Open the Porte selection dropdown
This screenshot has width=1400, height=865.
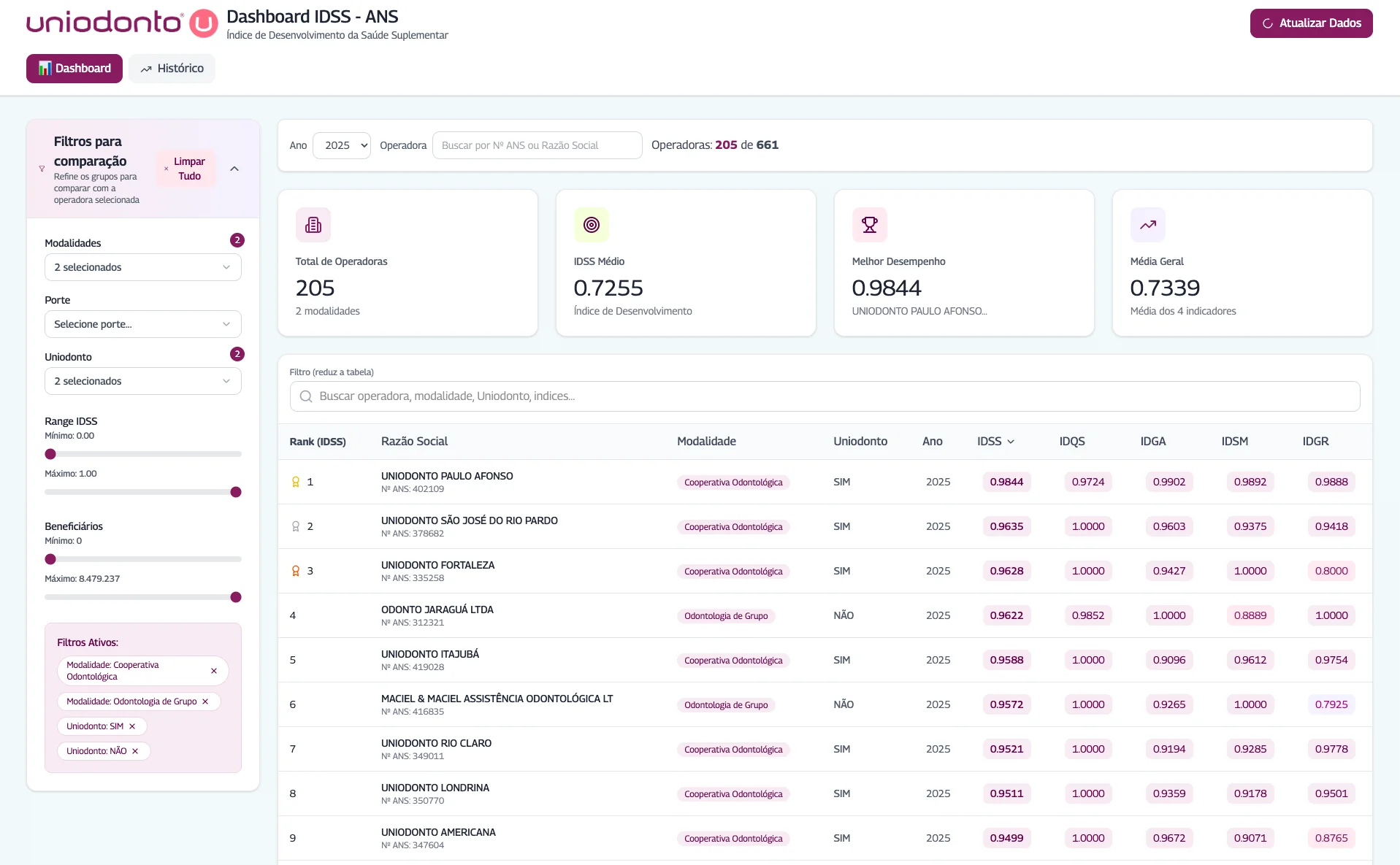coord(143,324)
